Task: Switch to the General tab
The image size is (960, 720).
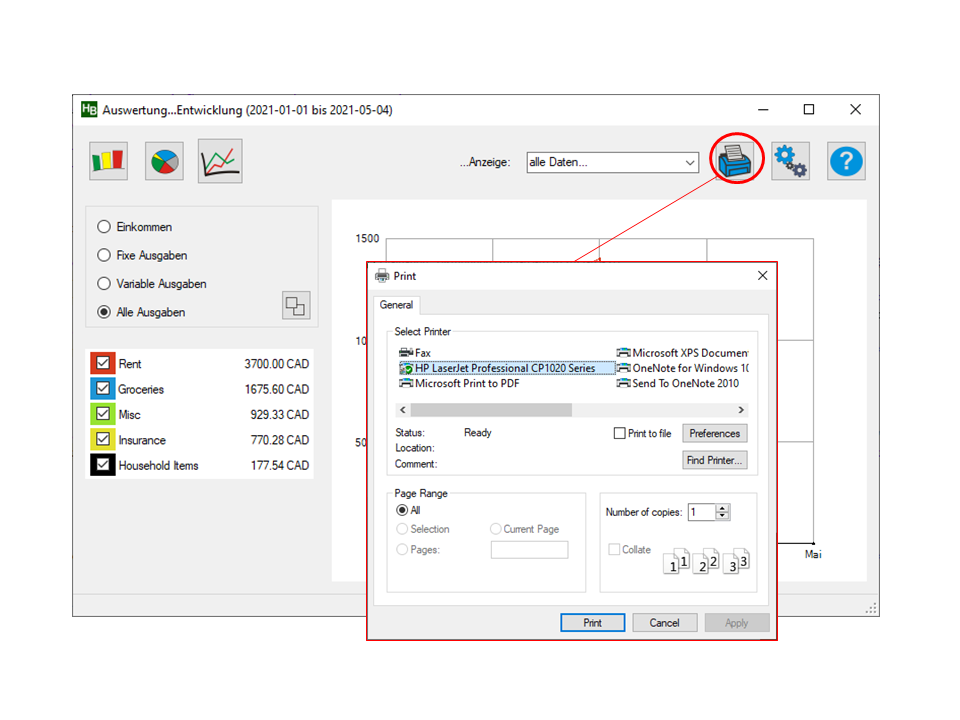Action: [396, 305]
